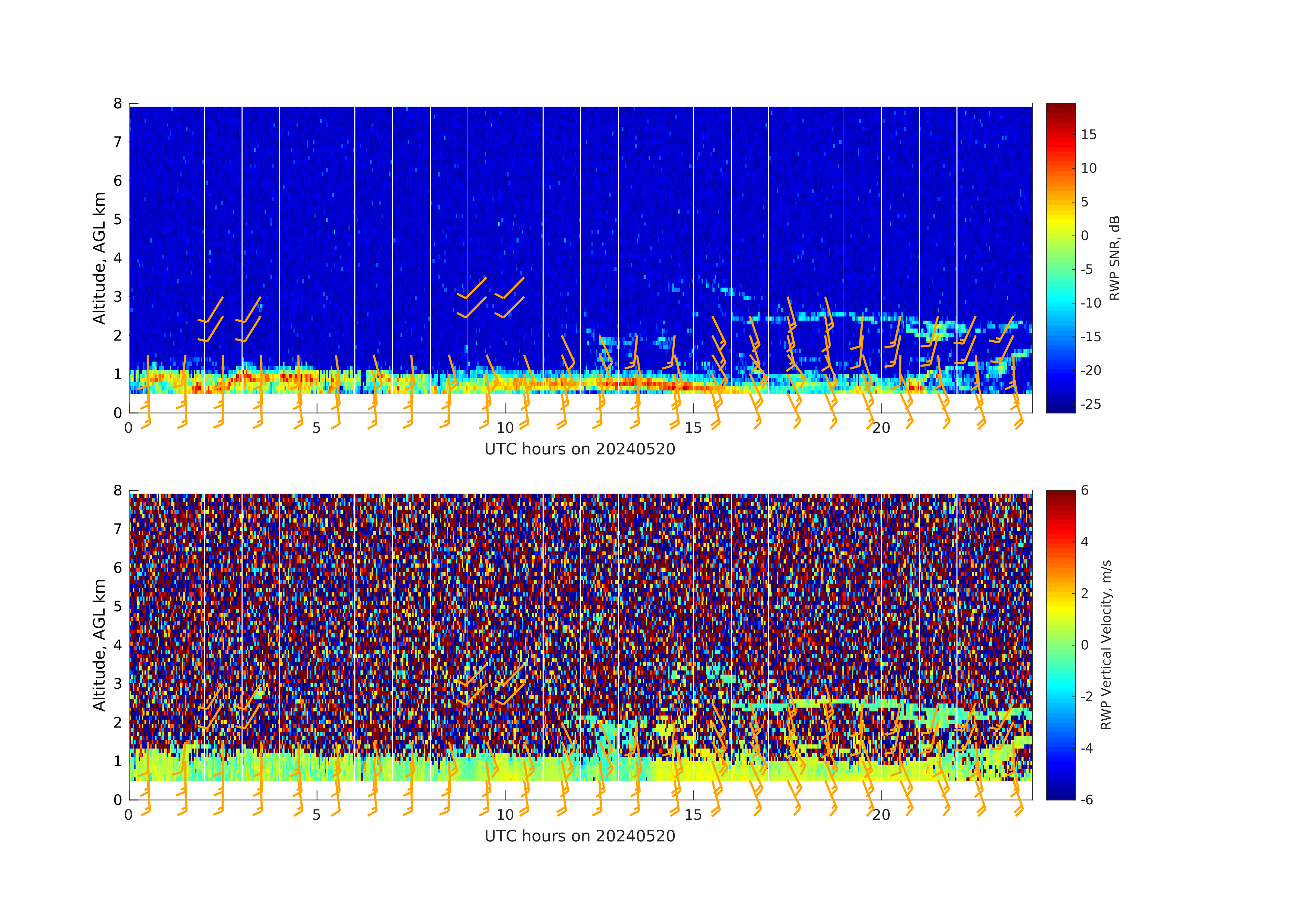The image size is (1316, 903).
Task: Click x-axis tick 15 on bottom plot
Action: [693, 815]
